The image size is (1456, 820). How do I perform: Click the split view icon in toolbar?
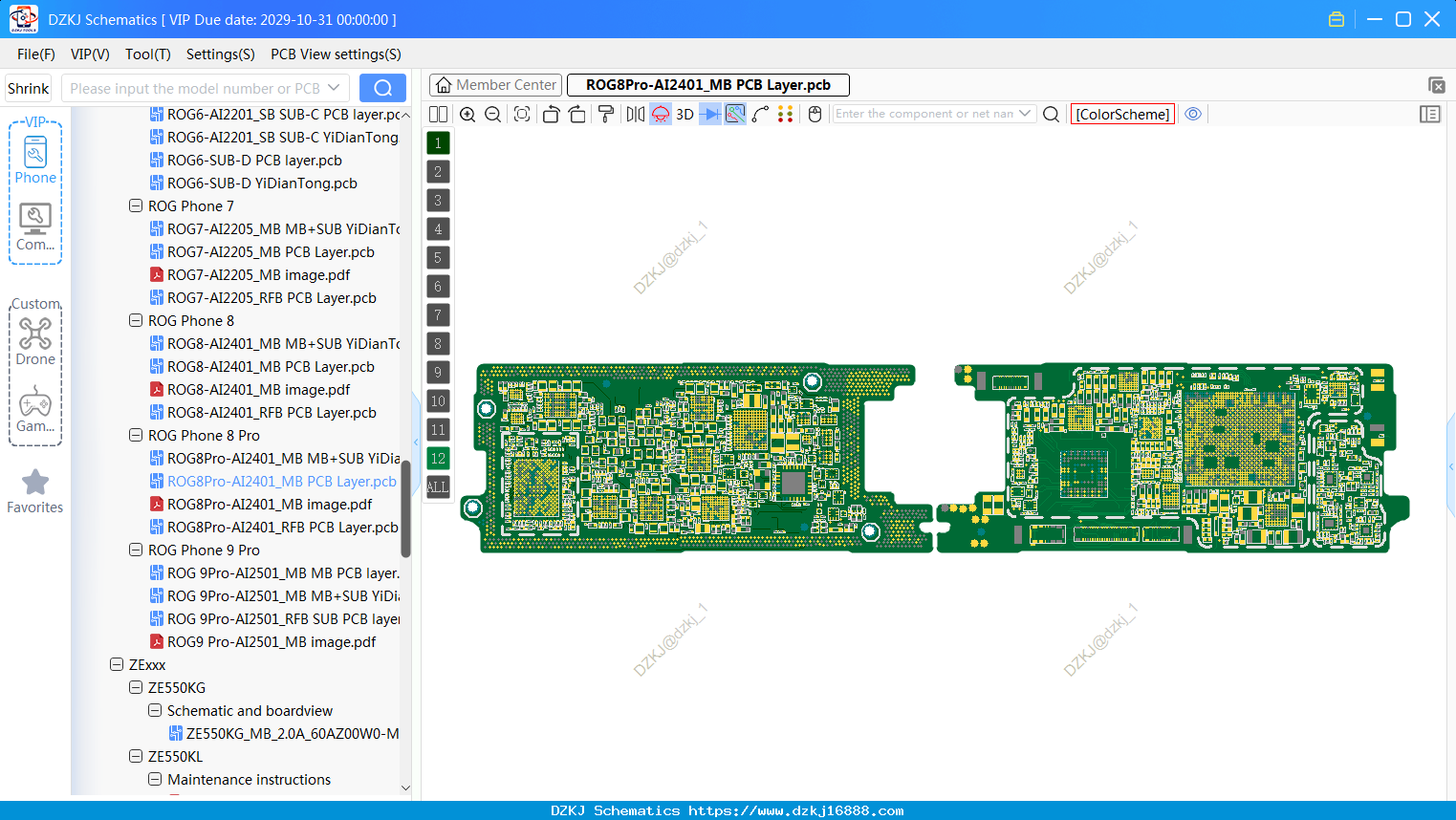click(x=438, y=114)
